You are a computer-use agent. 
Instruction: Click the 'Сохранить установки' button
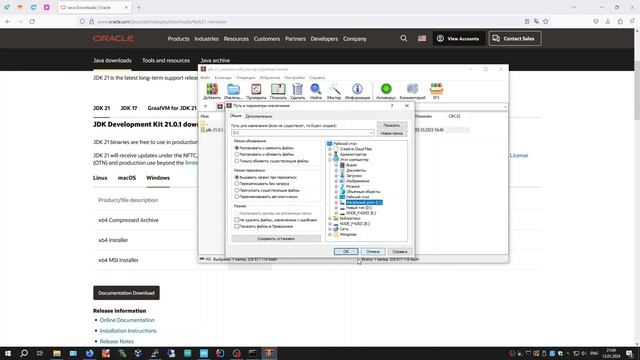[x=276, y=238]
